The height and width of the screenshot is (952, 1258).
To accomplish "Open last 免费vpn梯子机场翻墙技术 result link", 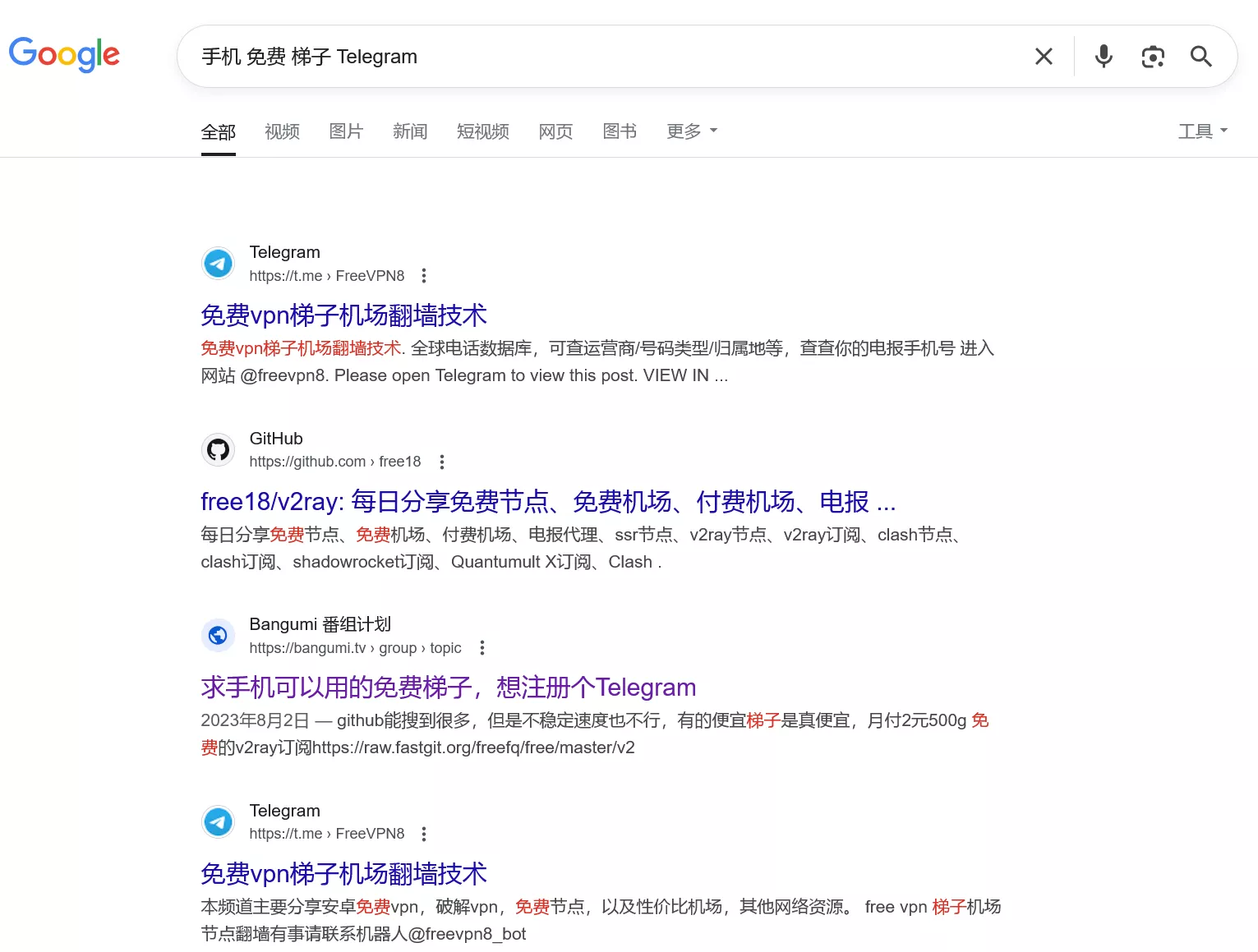I will click(x=343, y=874).
